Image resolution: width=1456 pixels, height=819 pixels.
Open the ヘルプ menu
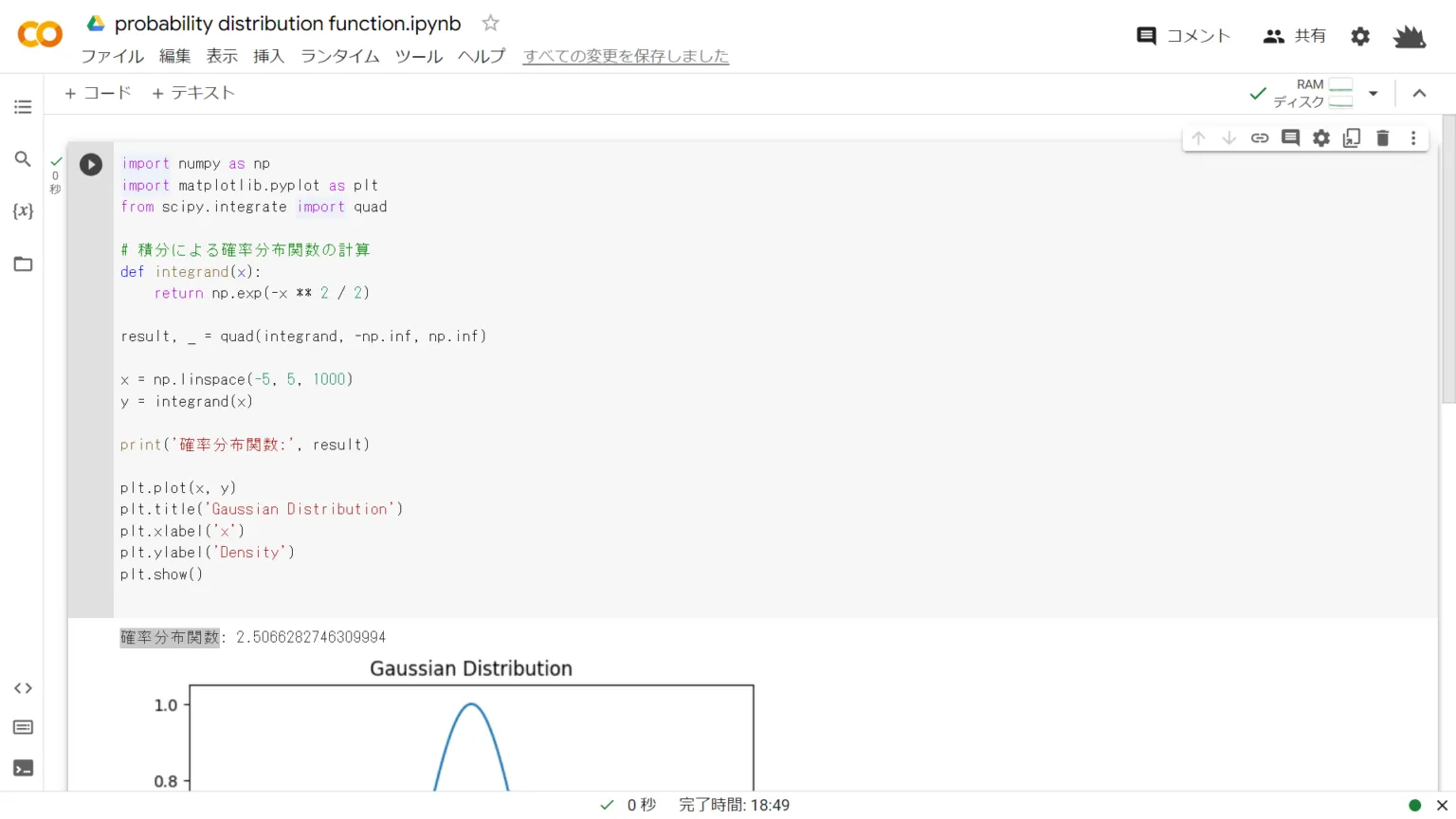point(482,56)
